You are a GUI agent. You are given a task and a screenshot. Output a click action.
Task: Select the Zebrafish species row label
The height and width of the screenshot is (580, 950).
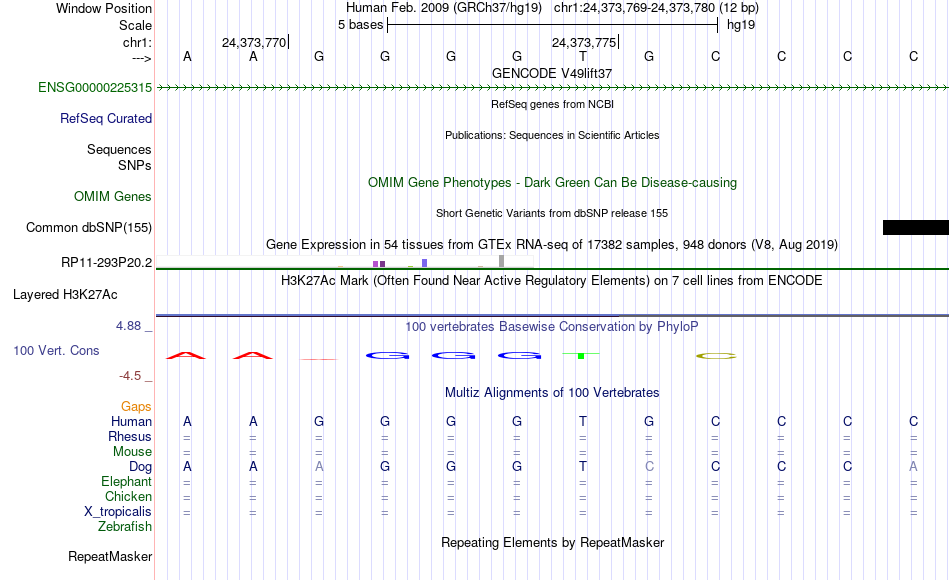pyautogui.click(x=125, y=527)
